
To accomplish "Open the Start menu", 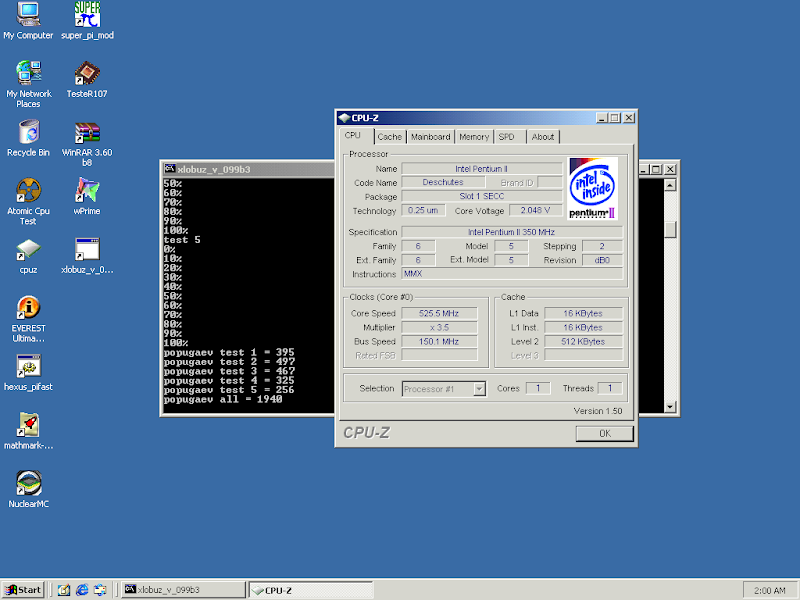I will coord(23,590).
